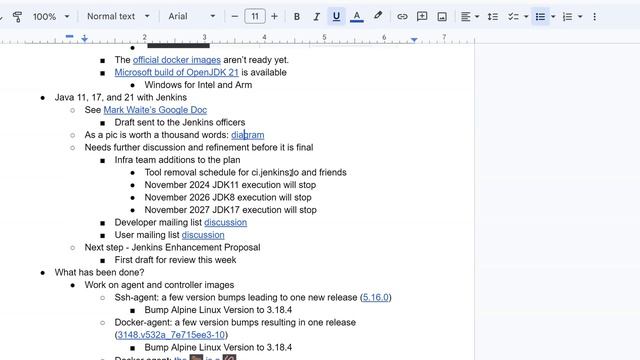Open the highlight color pen tool
This screenshot has width=640, height=360.
pos(378,16)
